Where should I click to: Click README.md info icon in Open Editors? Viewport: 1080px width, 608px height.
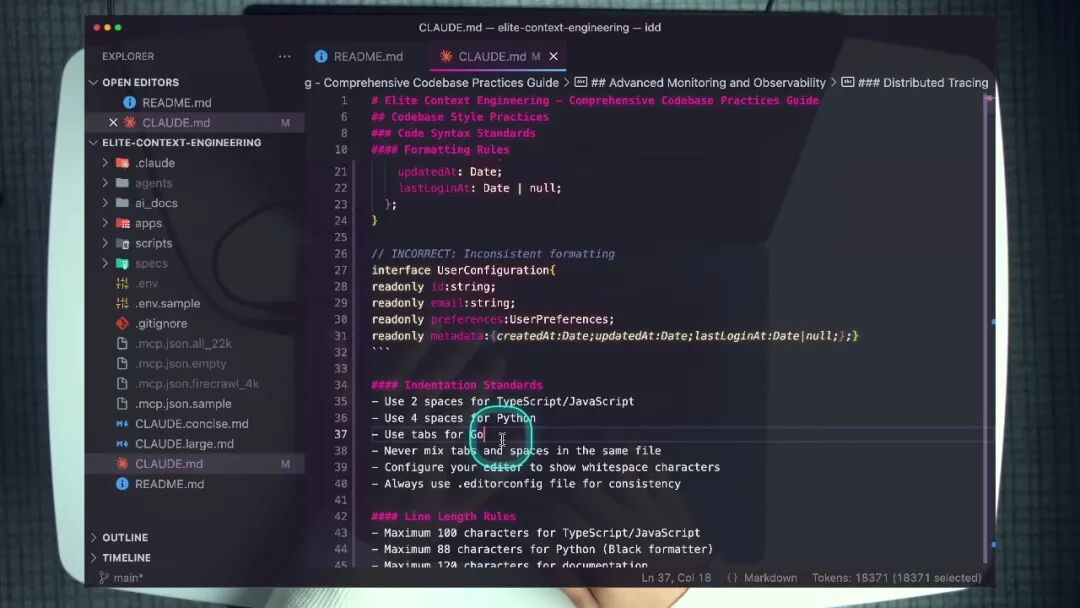[x=129, y=102]
